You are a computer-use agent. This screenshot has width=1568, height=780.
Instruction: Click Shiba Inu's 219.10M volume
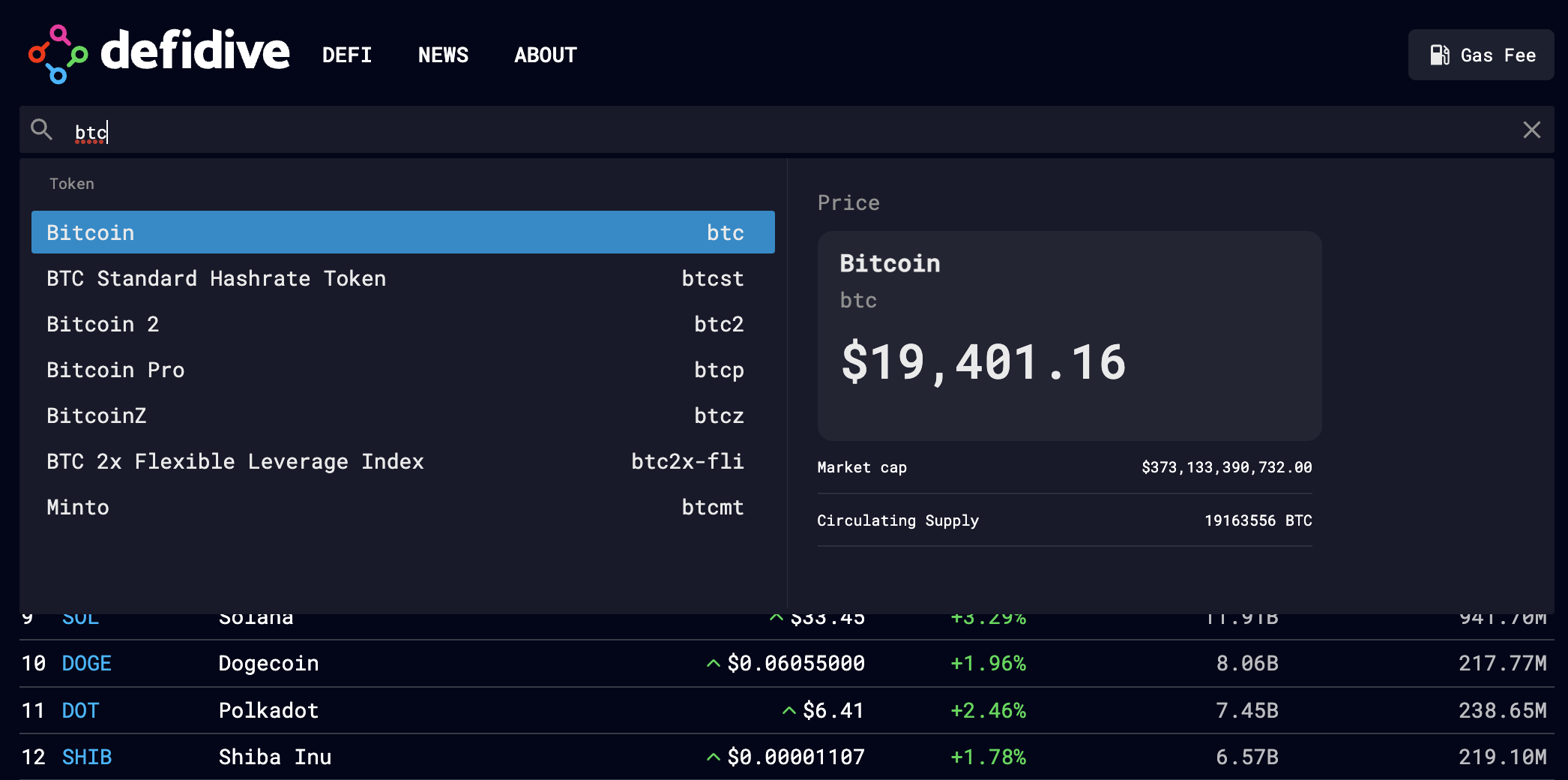tap(1503, 757)
